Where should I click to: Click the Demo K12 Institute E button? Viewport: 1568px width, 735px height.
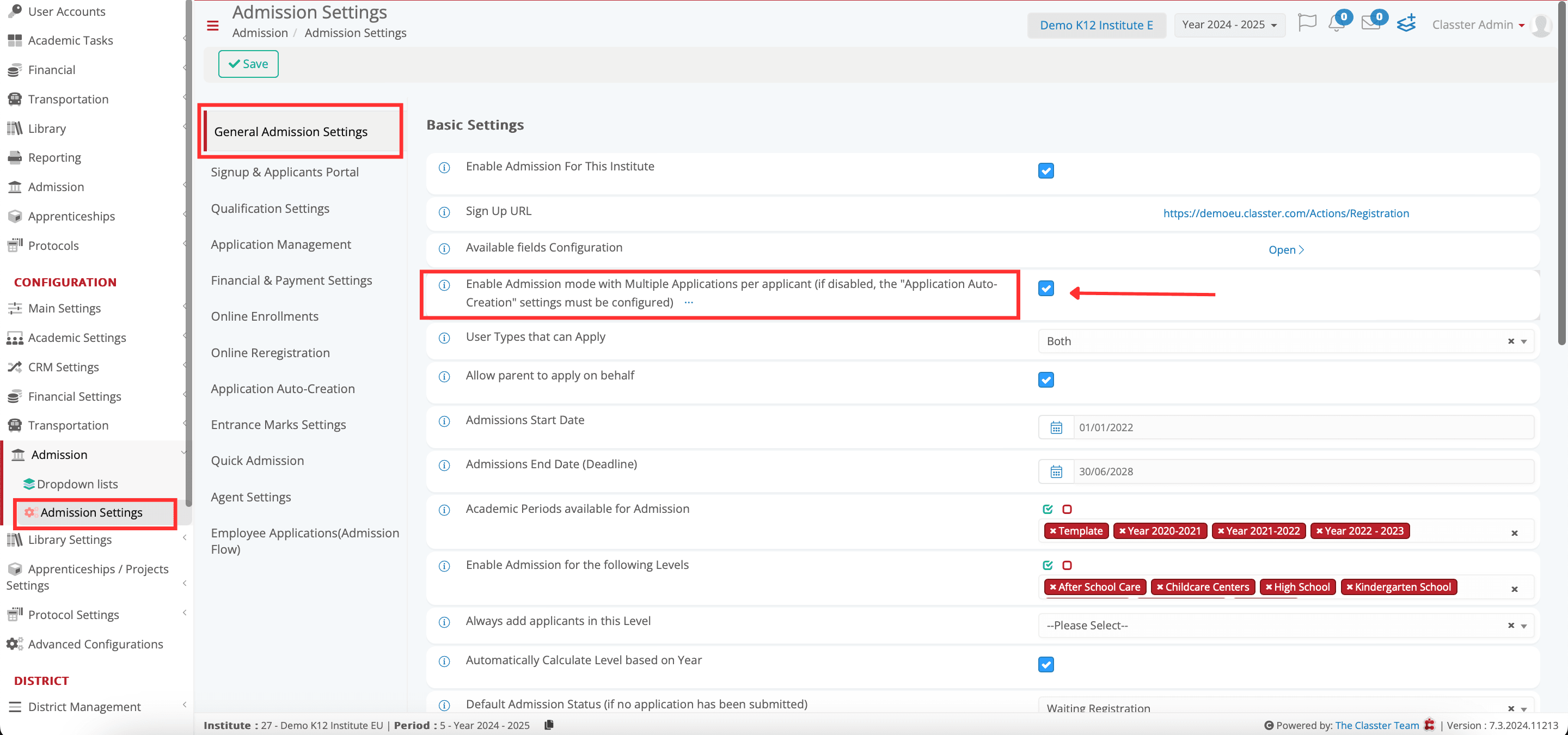(1097, 25)
